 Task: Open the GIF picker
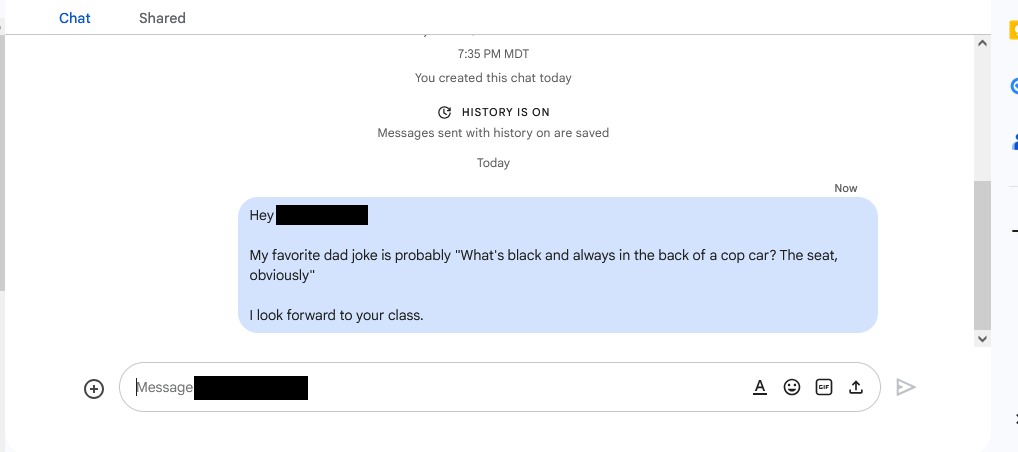pos(824,387)
